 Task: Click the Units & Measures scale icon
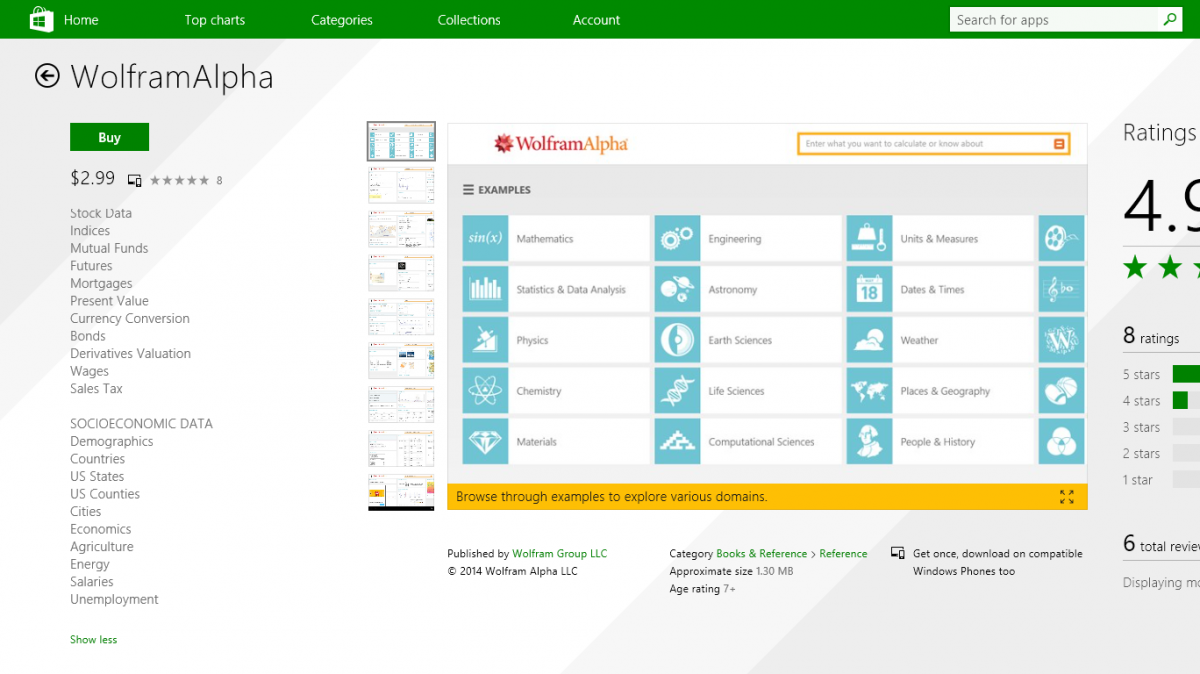coord(869,238)
